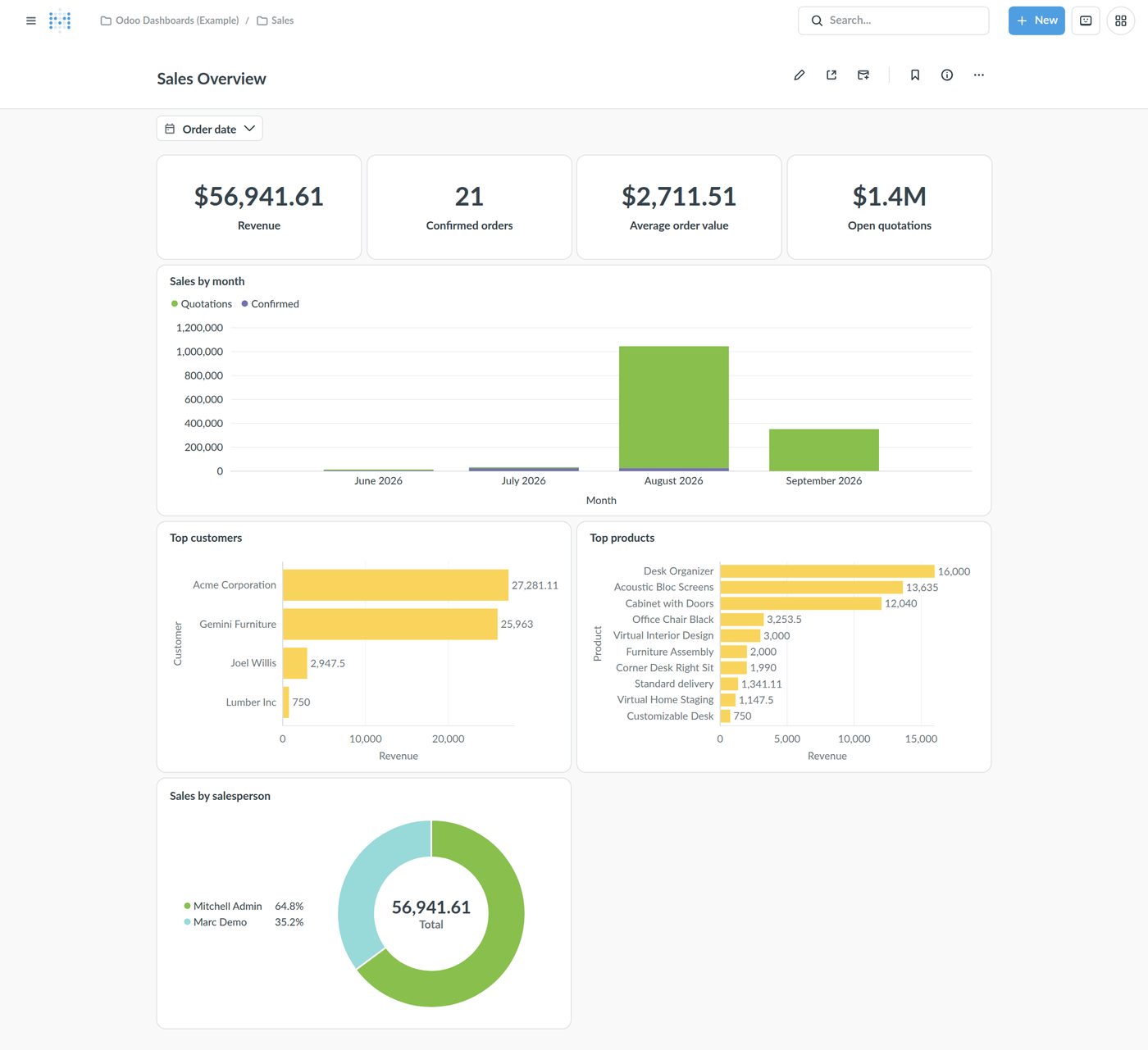The image size is (1148, 1050).
Task: Click the Sales Overview dashboard title
Action: [212, 79]
